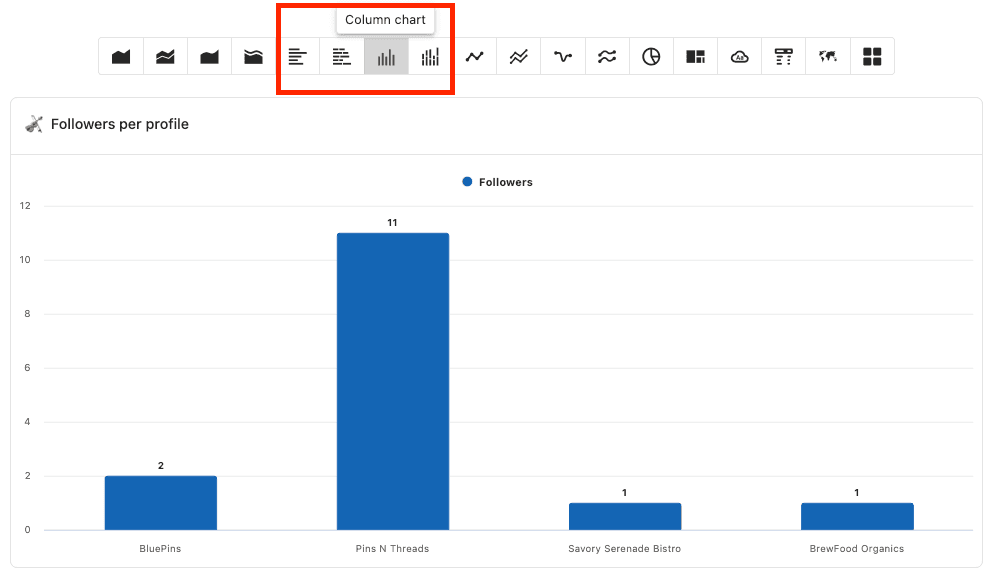997x588 pixels.
Task: Click the highlighted Column chart icon
Action: coord(386,57)
